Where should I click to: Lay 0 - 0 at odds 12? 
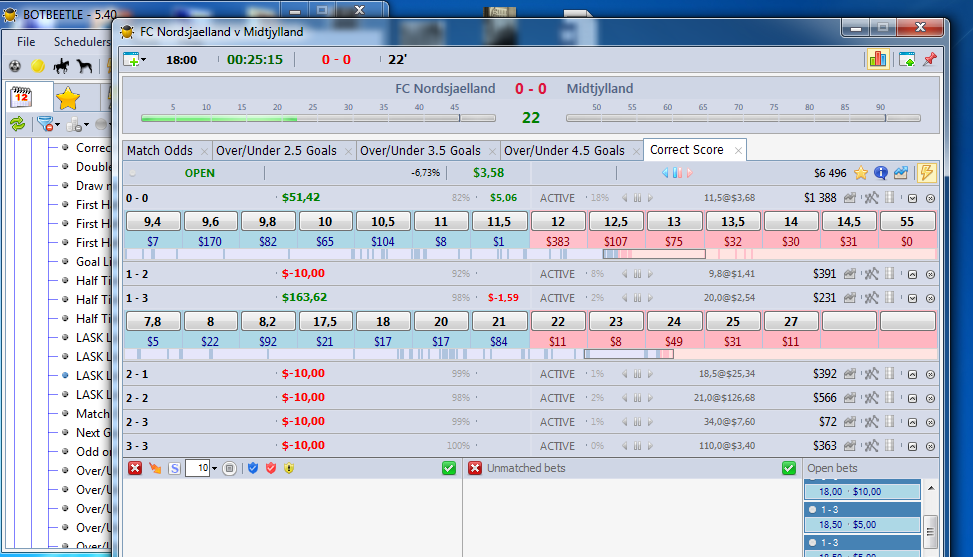557,221
